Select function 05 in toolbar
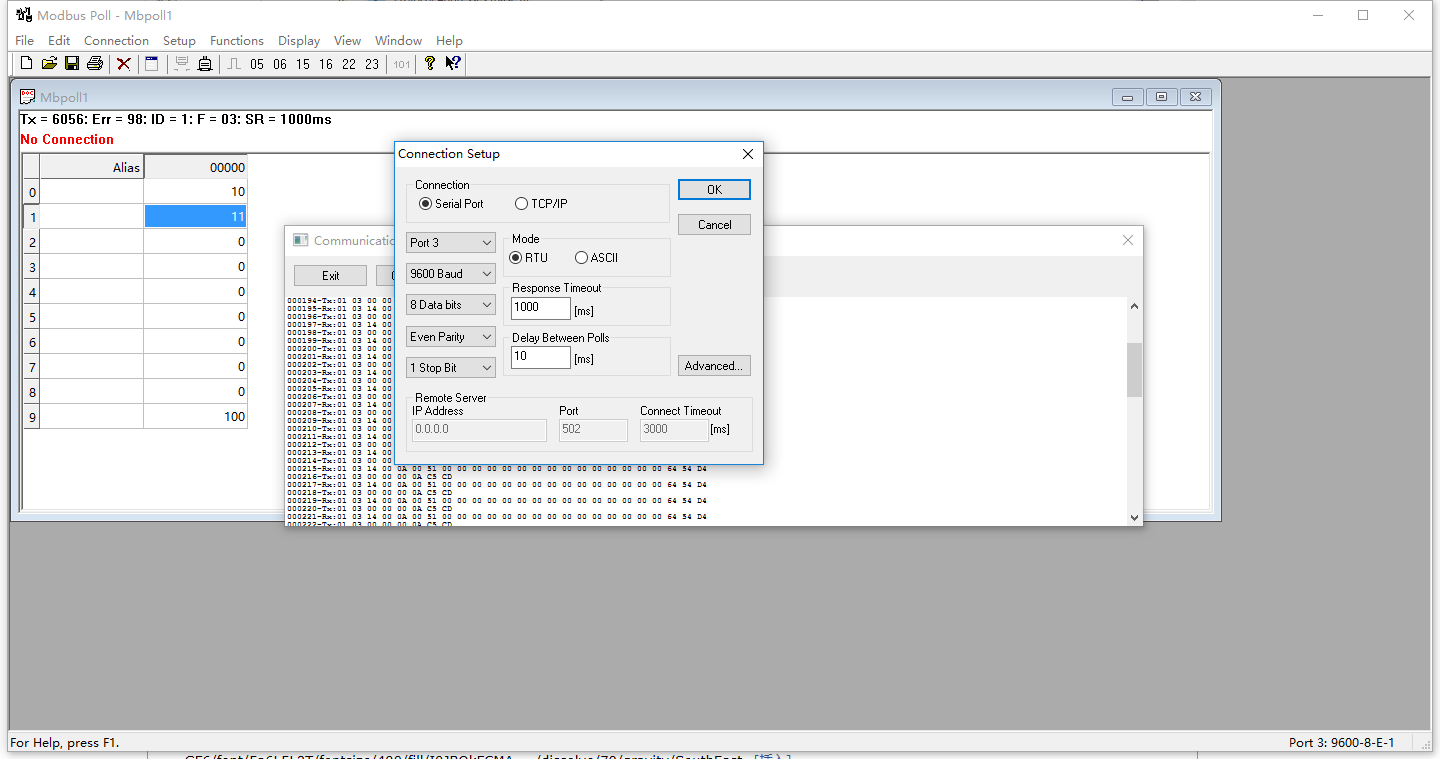Viewport: 1440px width, 759px height. tap(257, 64)
